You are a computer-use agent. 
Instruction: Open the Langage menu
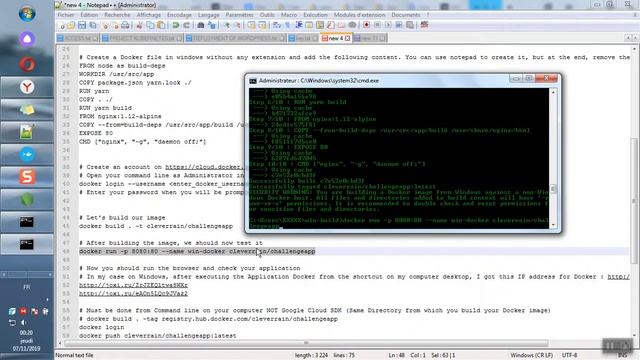coord(209,15)
